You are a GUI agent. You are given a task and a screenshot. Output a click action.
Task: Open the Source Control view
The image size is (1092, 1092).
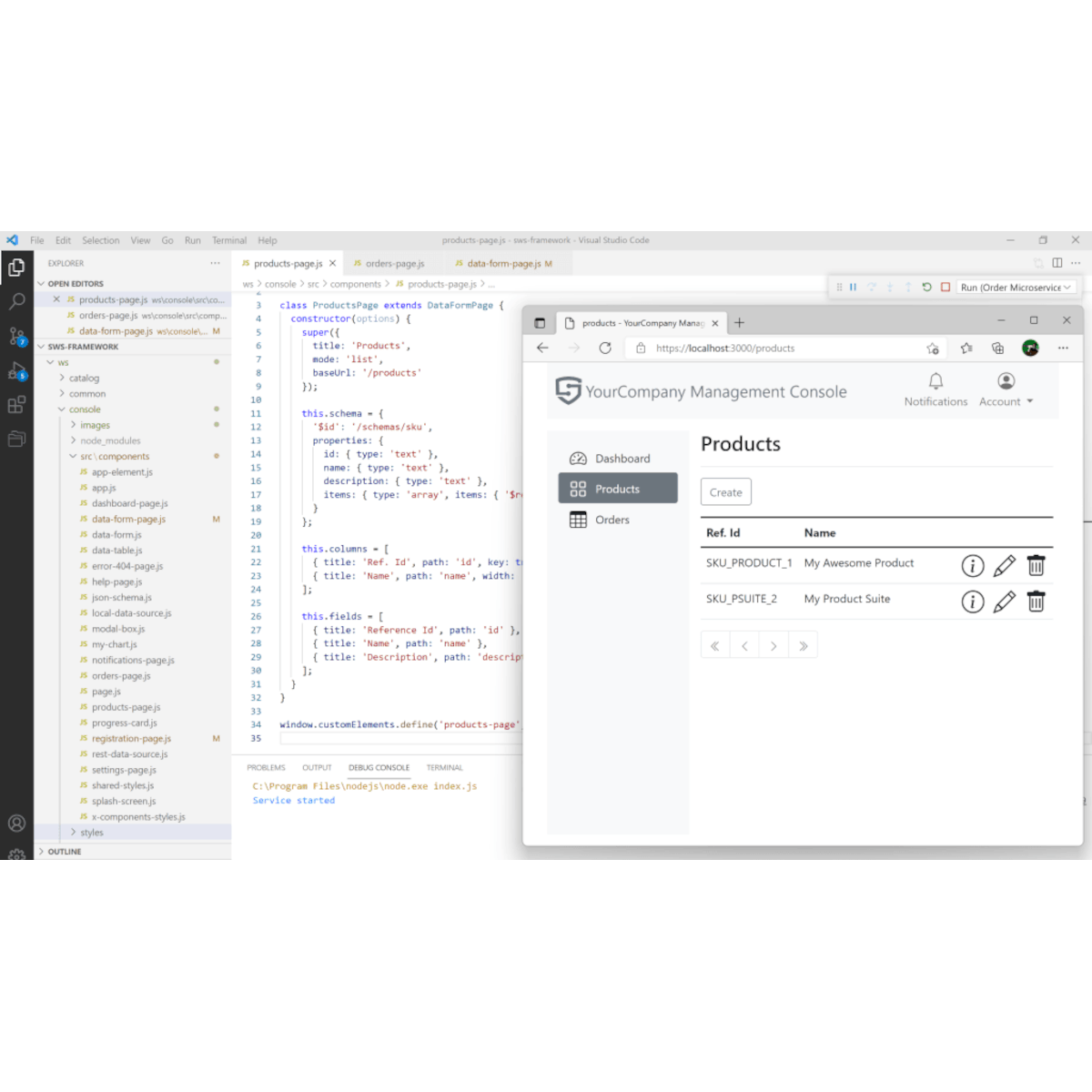click(x=16, y=337)
